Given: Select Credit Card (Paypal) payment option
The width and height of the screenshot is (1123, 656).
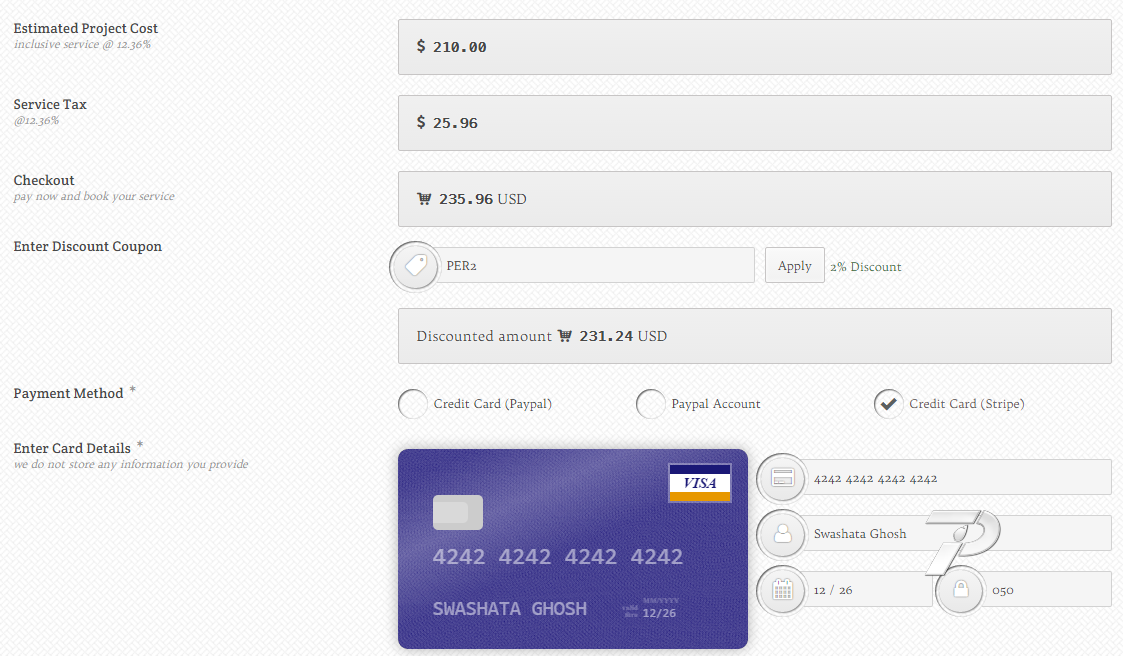Looking at the screenshot, I should 413,404.
